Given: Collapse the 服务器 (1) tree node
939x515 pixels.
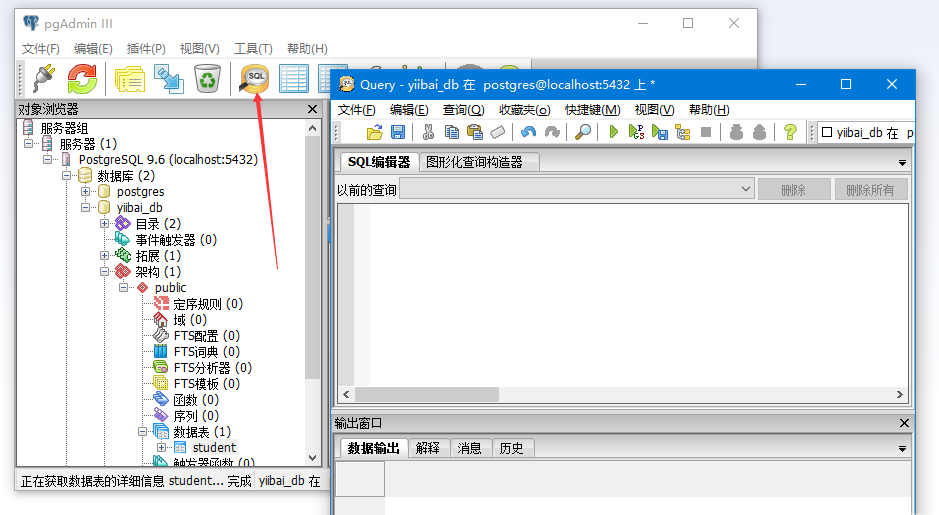Looking at the screenshot, I should coord(28,144).
